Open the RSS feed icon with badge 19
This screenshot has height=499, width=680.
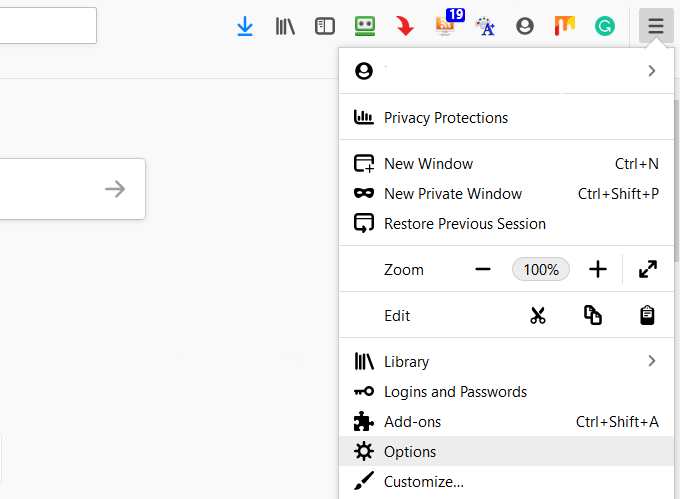[x=446, y=25]
